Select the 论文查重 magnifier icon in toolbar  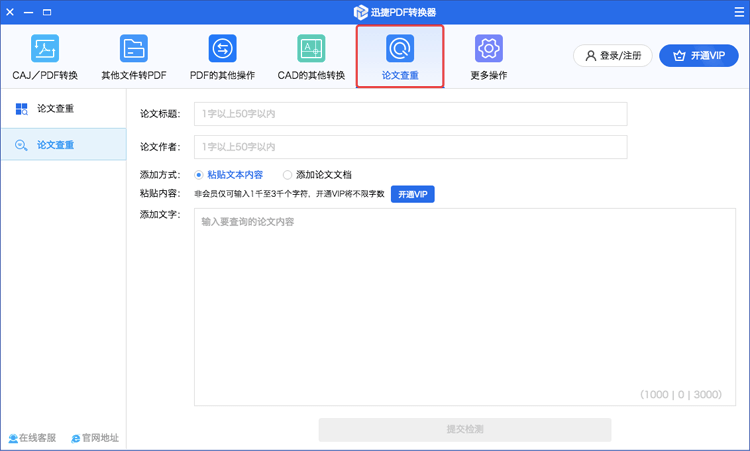(x=400, y=48)
